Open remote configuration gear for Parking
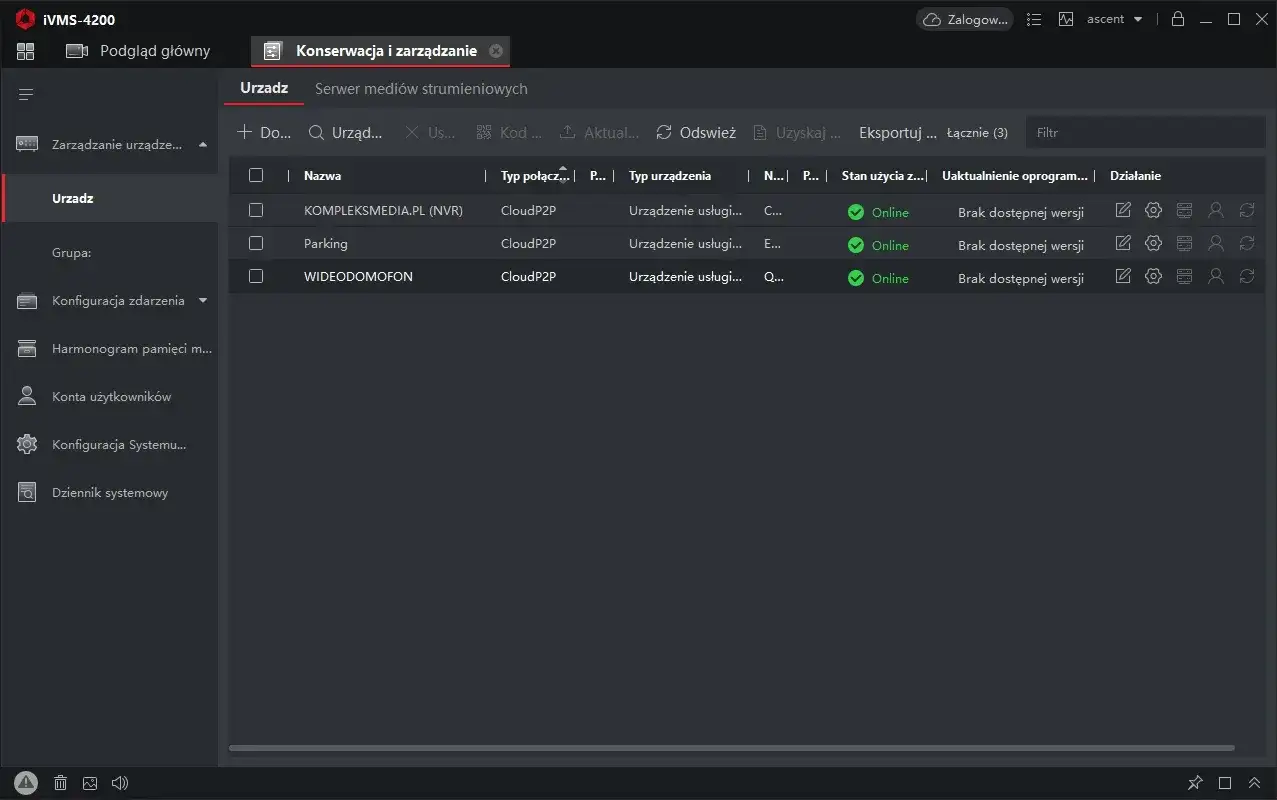This screenshot has width=1277, height=800. (x=1153, y=243)
